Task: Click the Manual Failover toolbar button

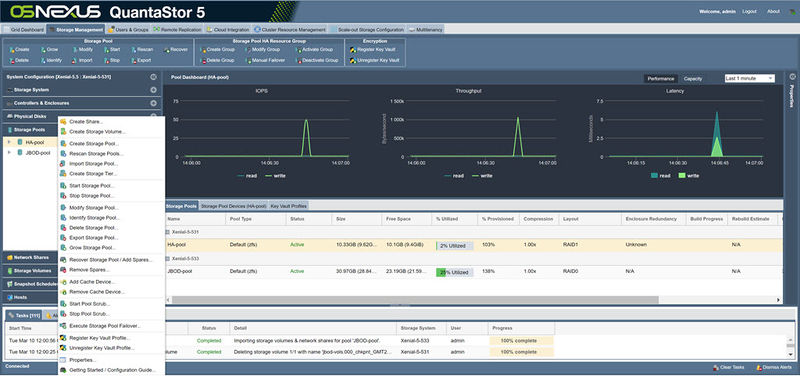Action: 265,60
